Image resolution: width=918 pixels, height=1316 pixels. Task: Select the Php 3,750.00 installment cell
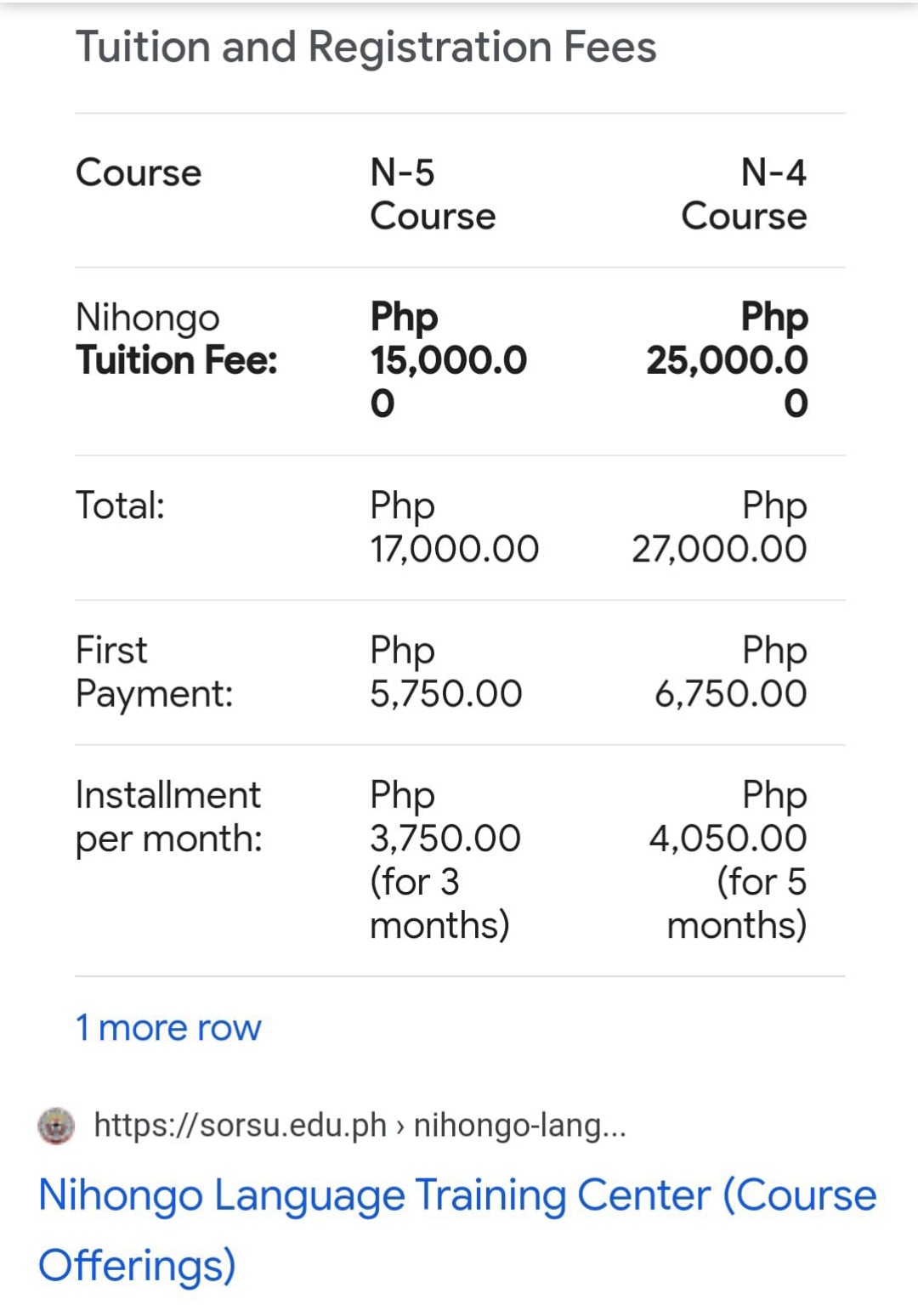(445, 860)
